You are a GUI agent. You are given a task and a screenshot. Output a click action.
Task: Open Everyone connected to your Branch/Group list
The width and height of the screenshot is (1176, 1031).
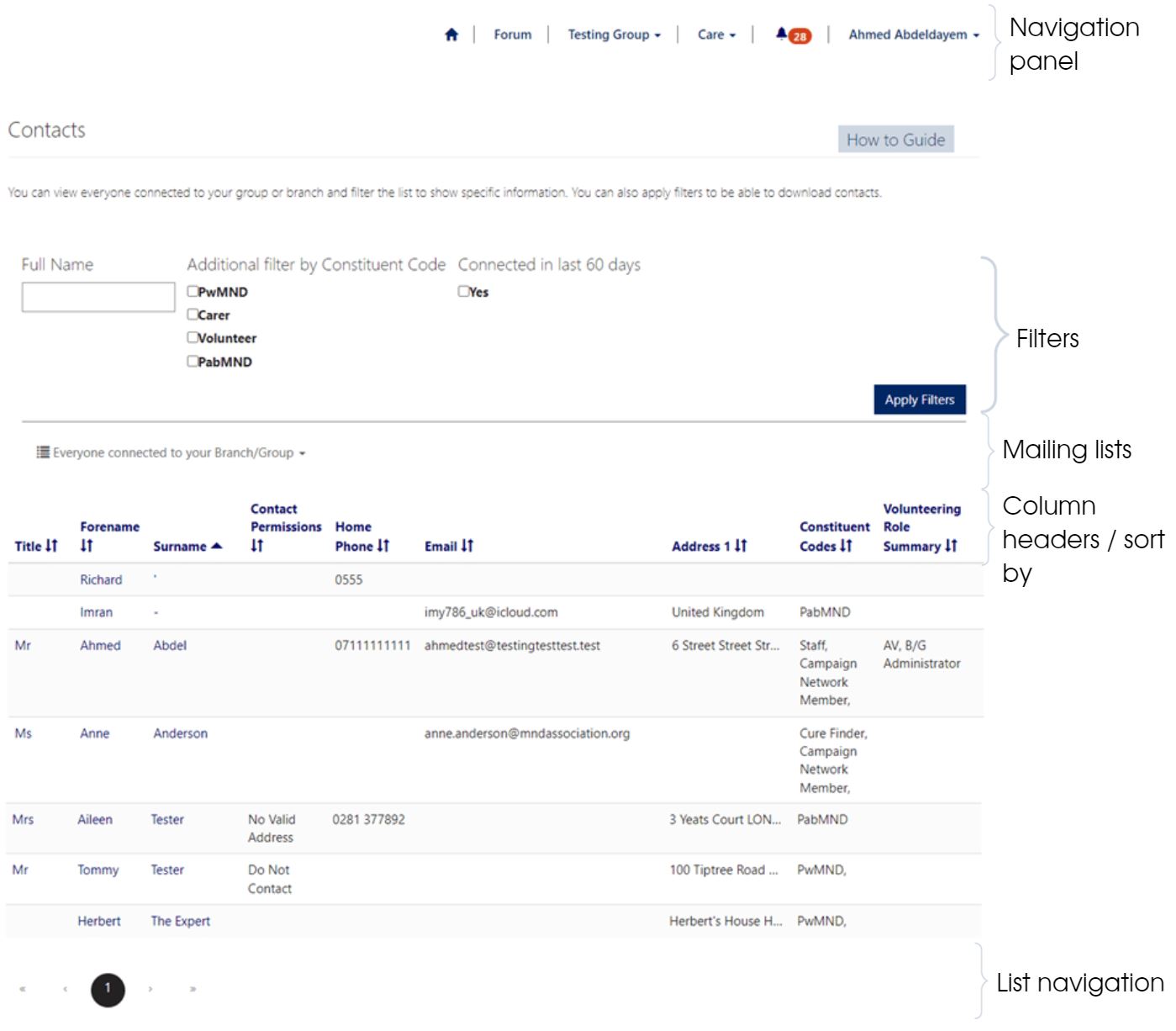[x=171, y=452]
